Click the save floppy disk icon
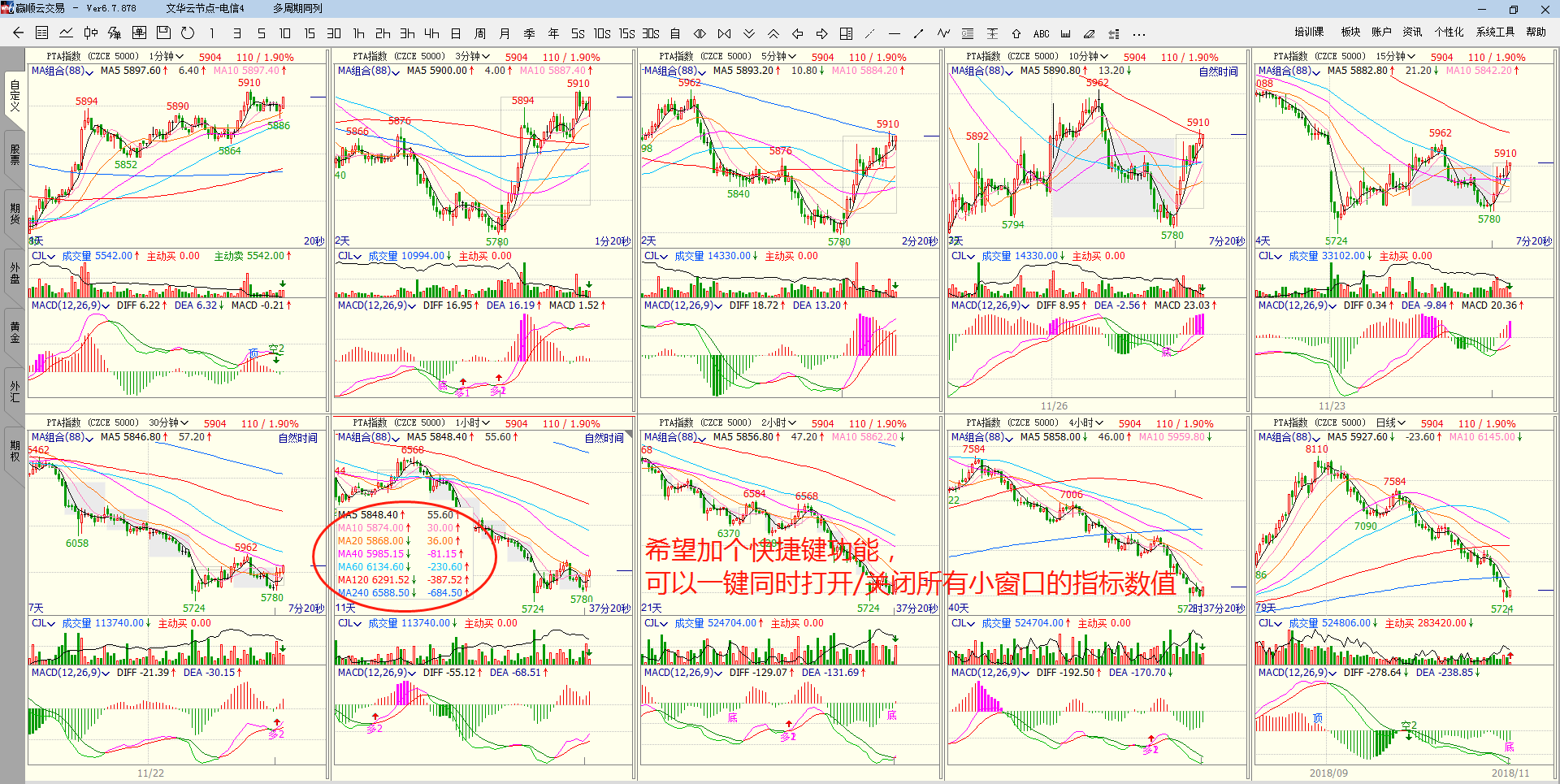The width and height of the screenshot is (1560, 784). tap(163, 33)
